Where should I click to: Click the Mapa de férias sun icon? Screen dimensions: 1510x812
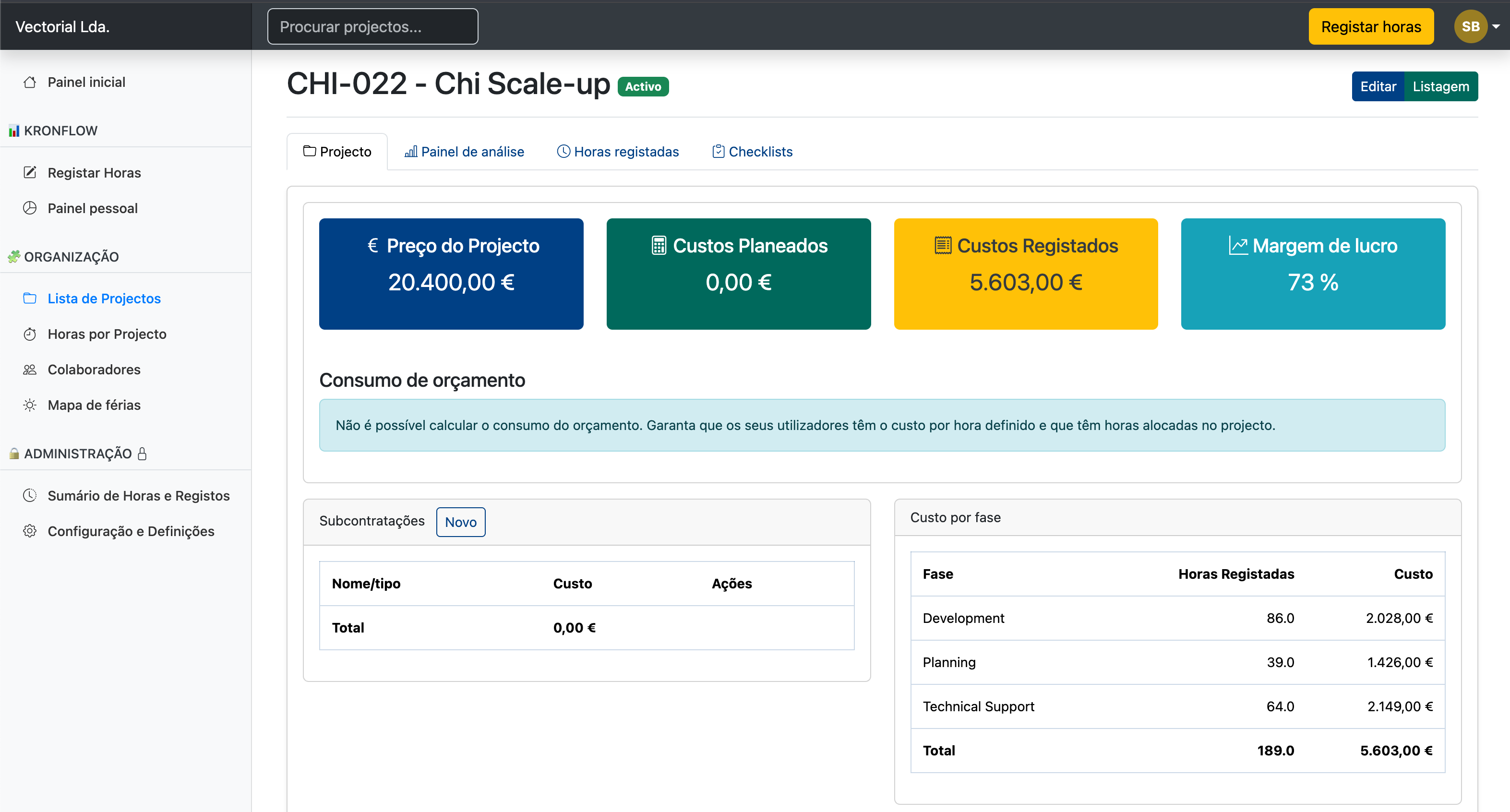click(x=31, y=405)
